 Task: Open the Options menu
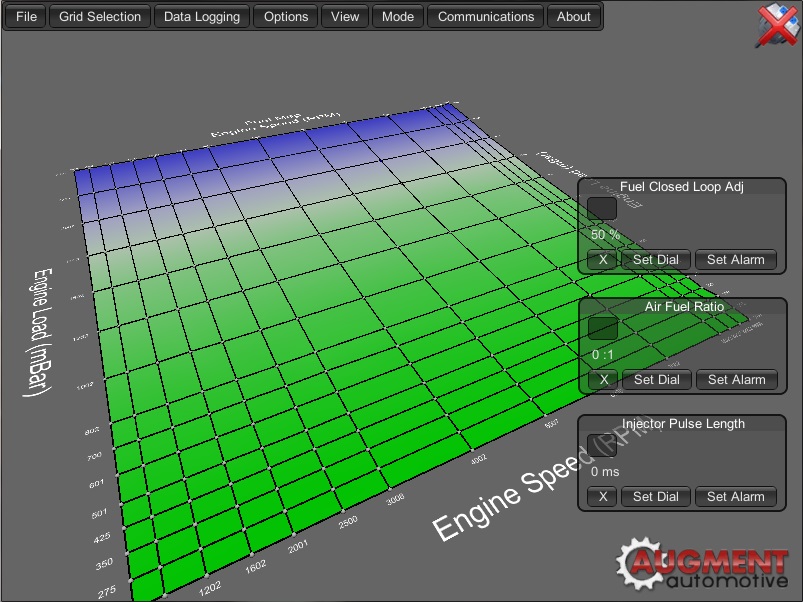[x=285, y=16]
